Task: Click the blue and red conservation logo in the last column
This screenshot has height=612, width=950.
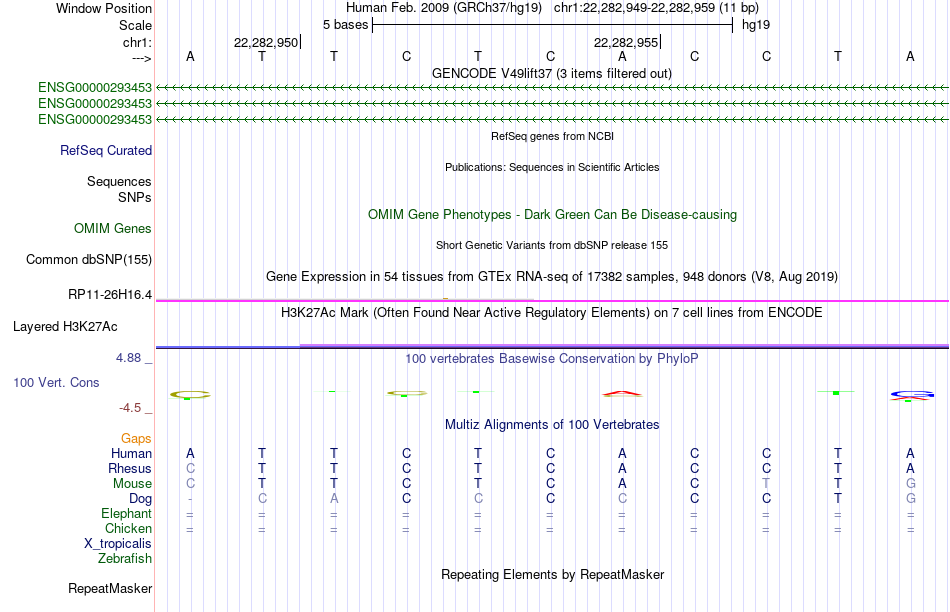Action: [911, 396]
